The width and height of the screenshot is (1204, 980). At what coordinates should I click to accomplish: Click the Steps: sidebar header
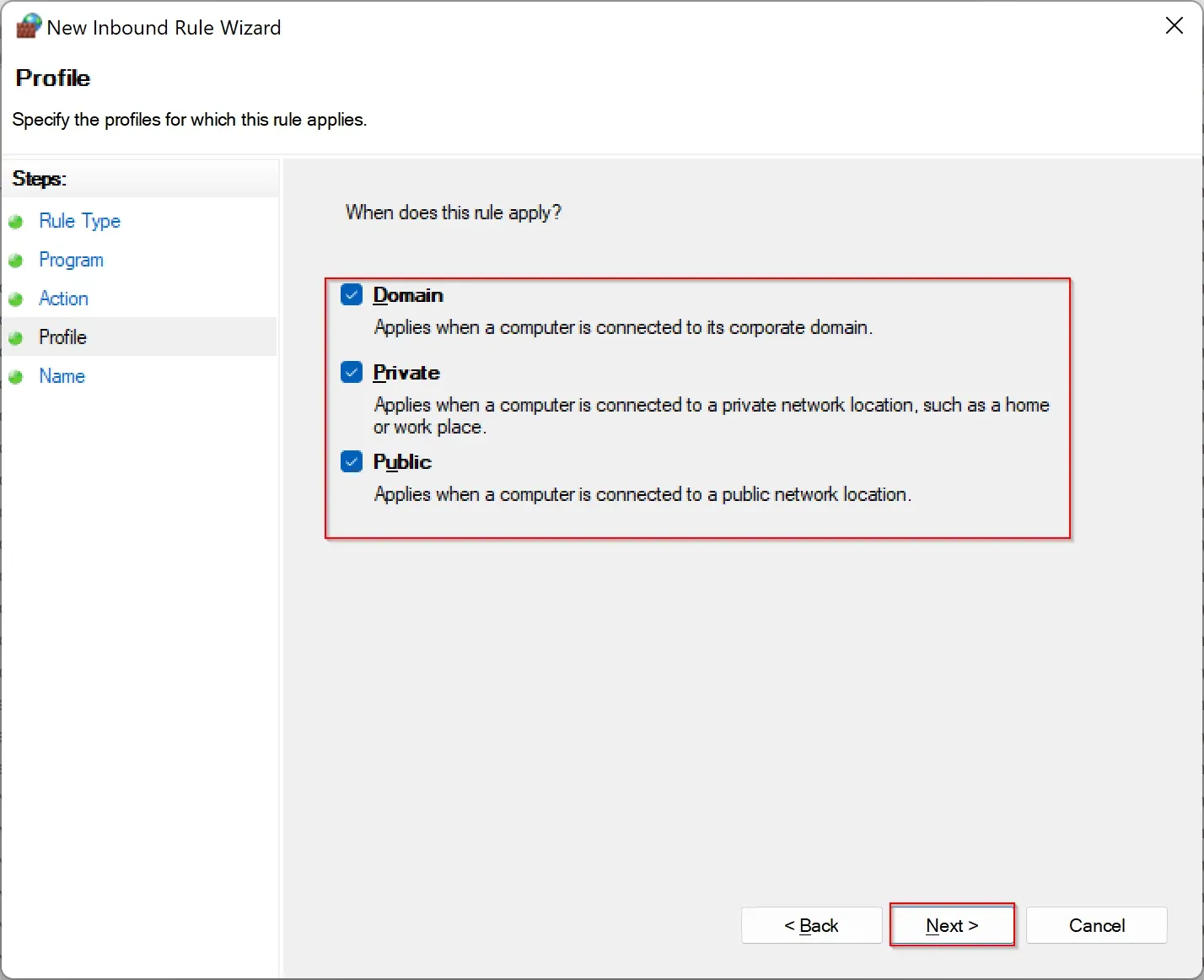39,179
